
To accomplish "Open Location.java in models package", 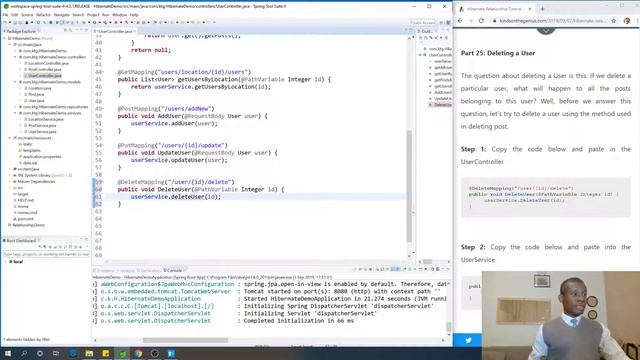I will pos(38,88).
